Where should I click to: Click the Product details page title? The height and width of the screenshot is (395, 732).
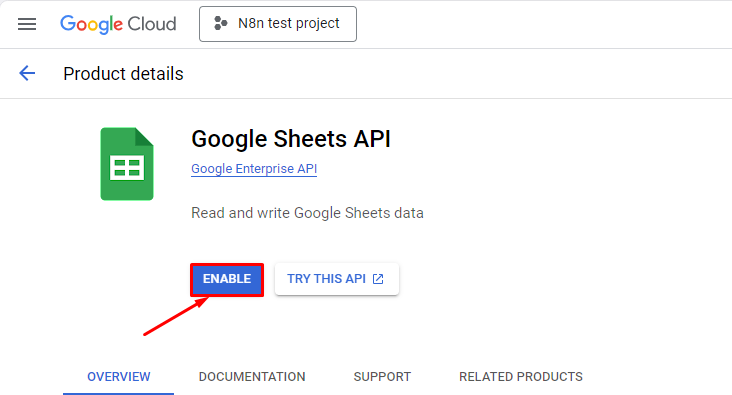coord(123,74)
